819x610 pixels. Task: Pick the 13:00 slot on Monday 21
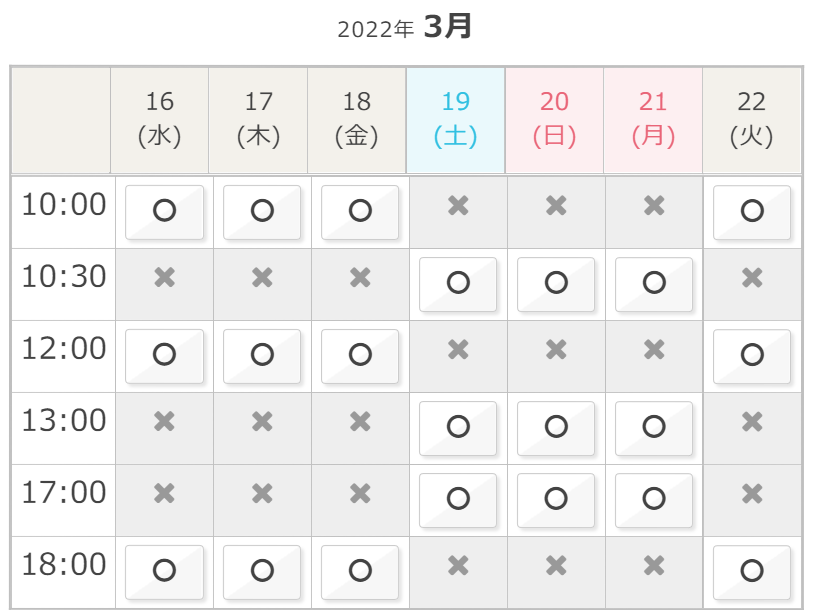[x=654, y=427]
